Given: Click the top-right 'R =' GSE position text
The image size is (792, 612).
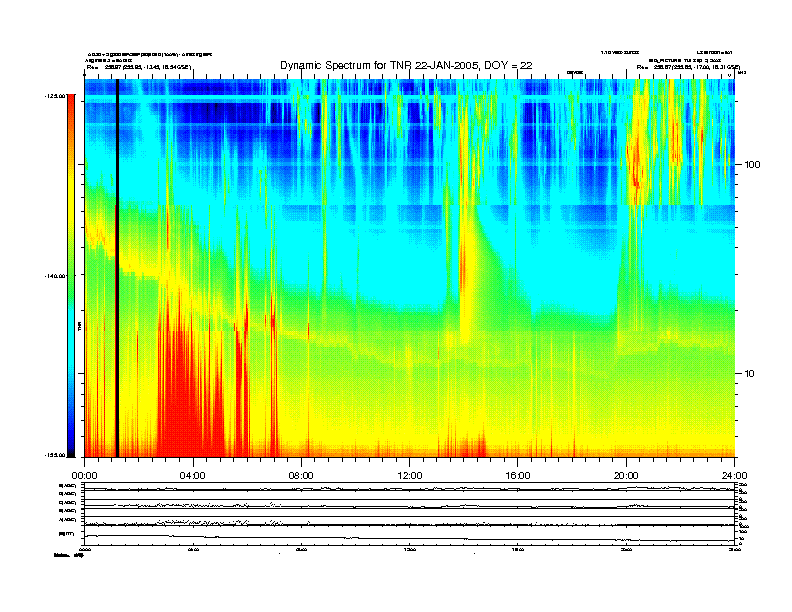Looking at the screenshot, I should click(x=688, y=67).
